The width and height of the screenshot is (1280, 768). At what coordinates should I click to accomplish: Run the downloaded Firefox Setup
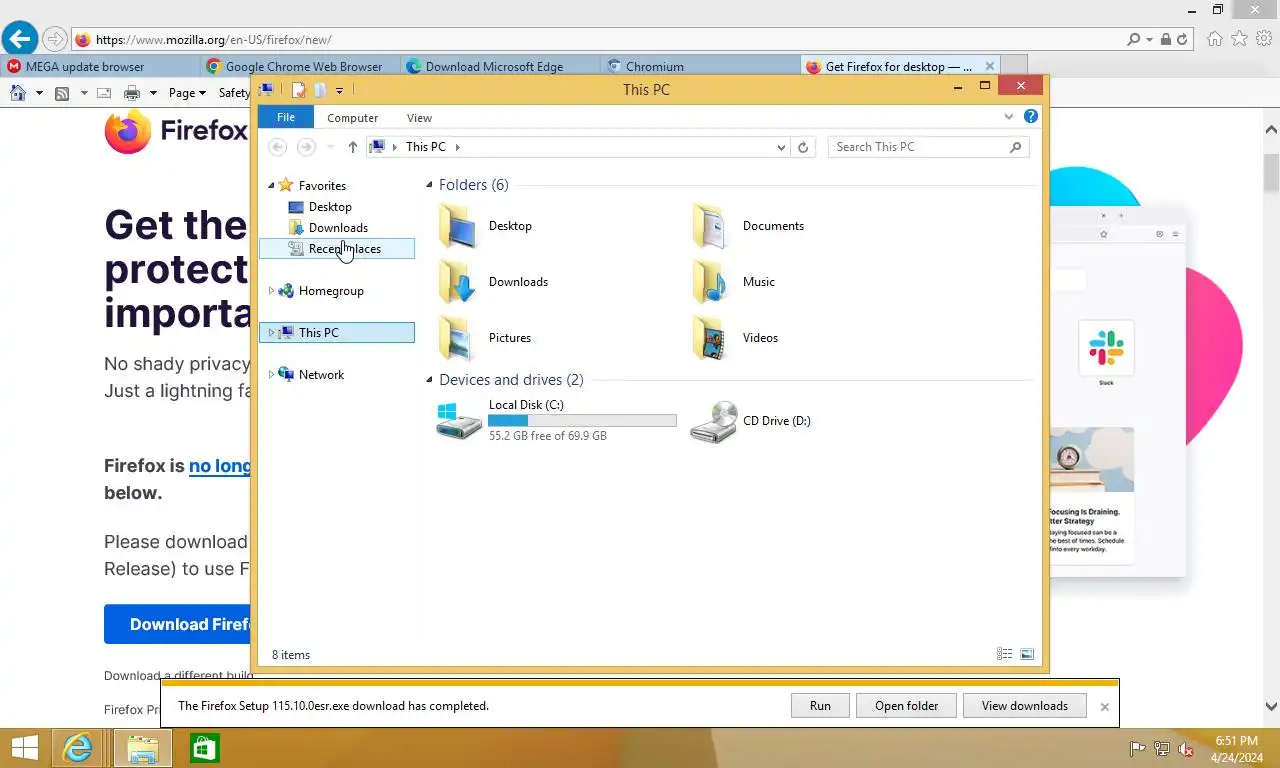tap(820, 706)
